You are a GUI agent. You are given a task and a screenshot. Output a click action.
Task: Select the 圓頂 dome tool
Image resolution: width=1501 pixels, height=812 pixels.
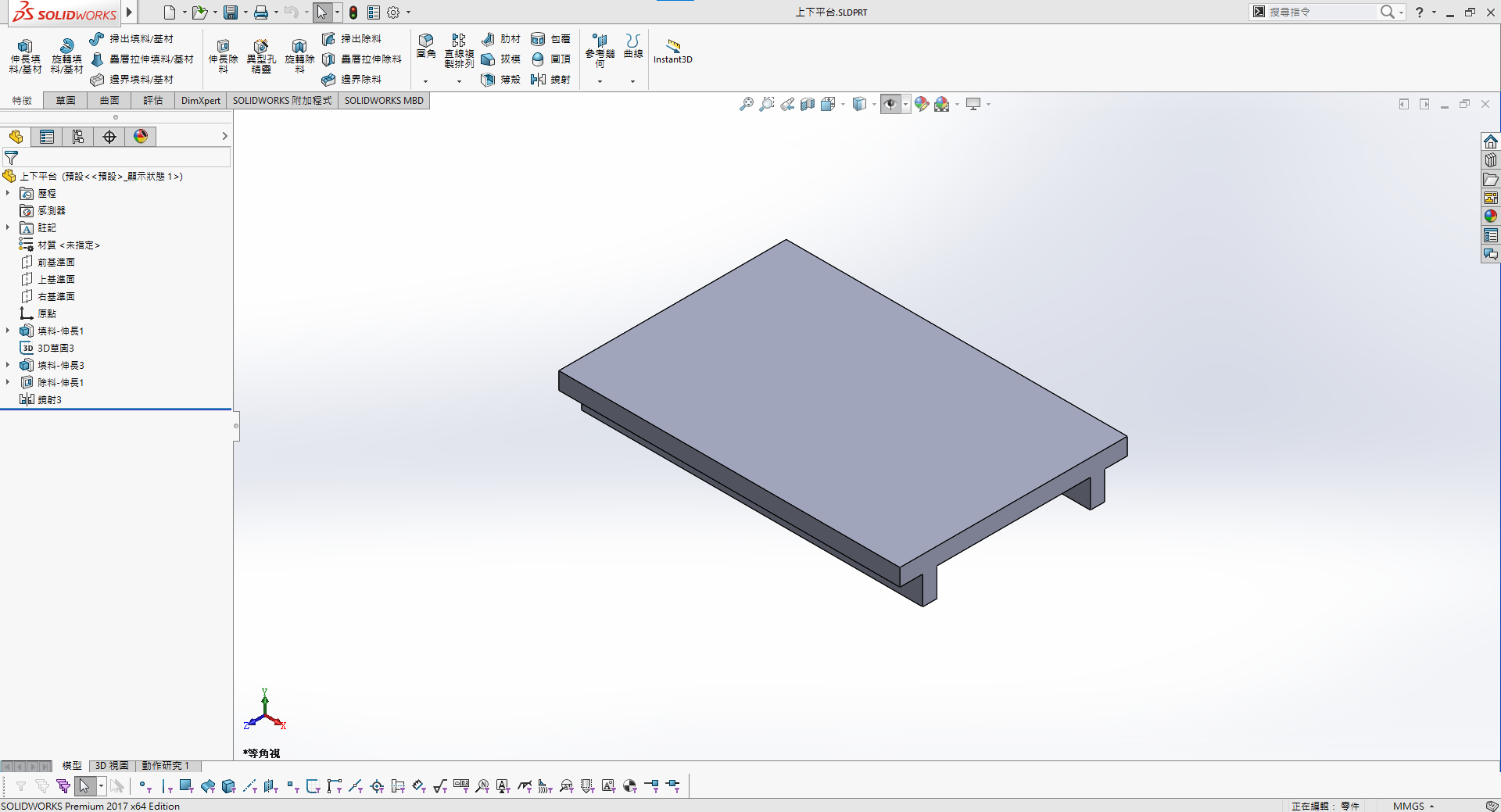(x=551, y=59)
